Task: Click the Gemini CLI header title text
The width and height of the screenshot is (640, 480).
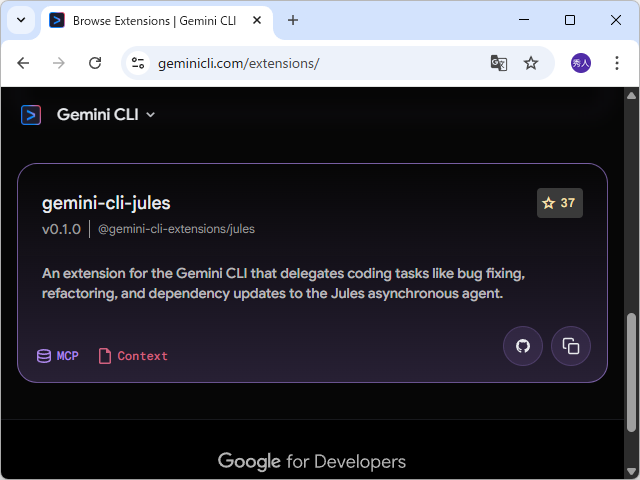Action: pos(98,115)
